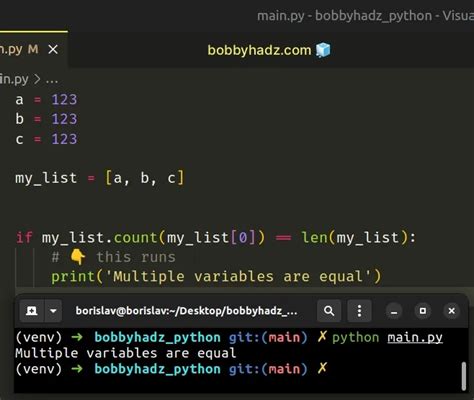474x400 pixels.
Task: Click the 'my_list = [a, b, c]' line
Action: point(99,178)
